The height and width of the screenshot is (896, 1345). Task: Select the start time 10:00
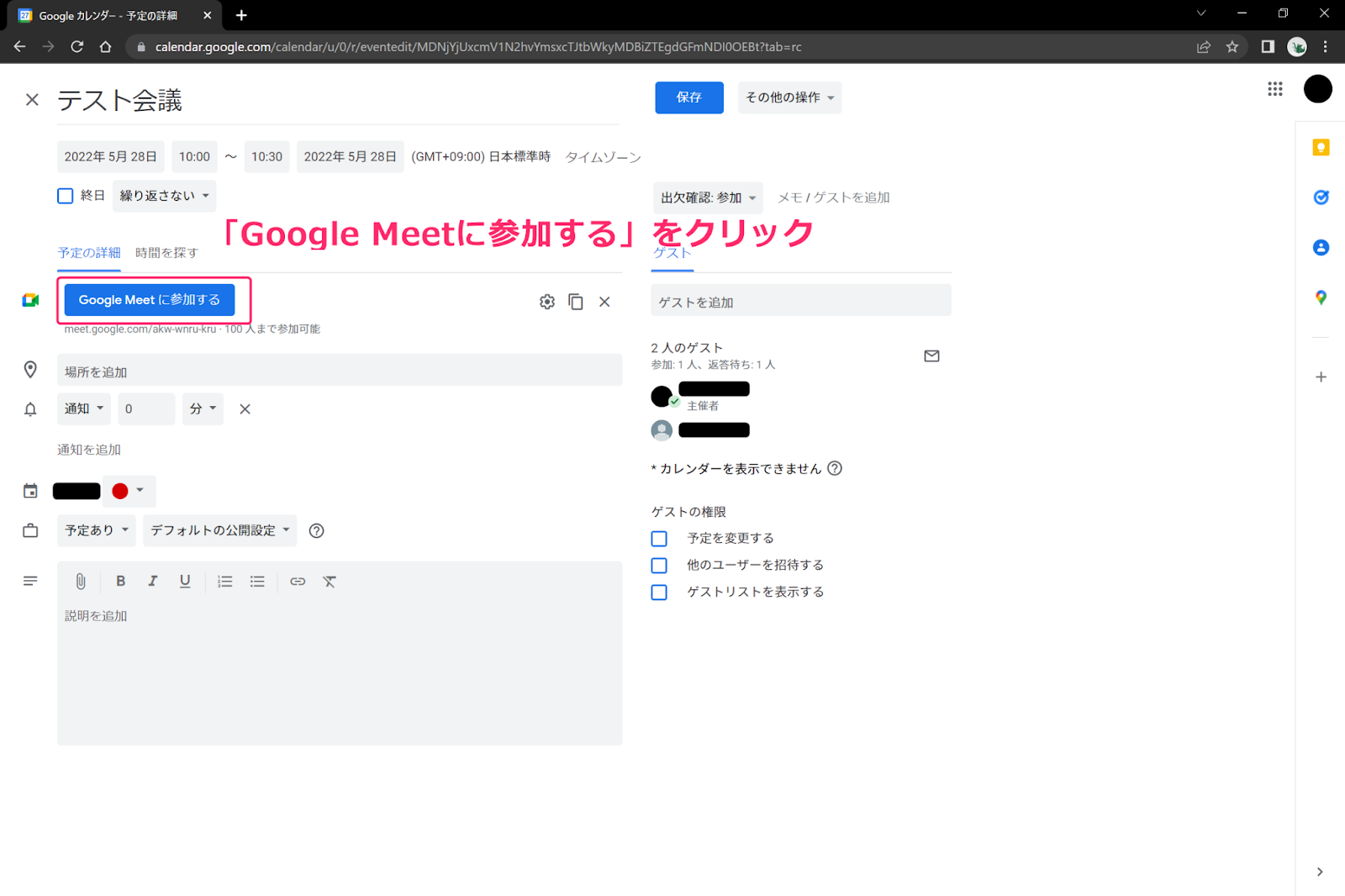point(194,157)
